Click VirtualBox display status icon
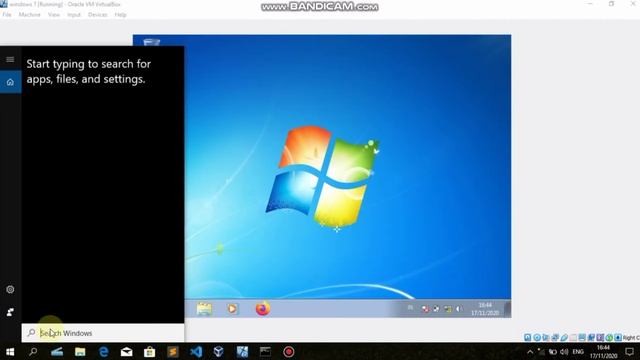The height and width of the screenshot is (360, 640). point(582,337)
